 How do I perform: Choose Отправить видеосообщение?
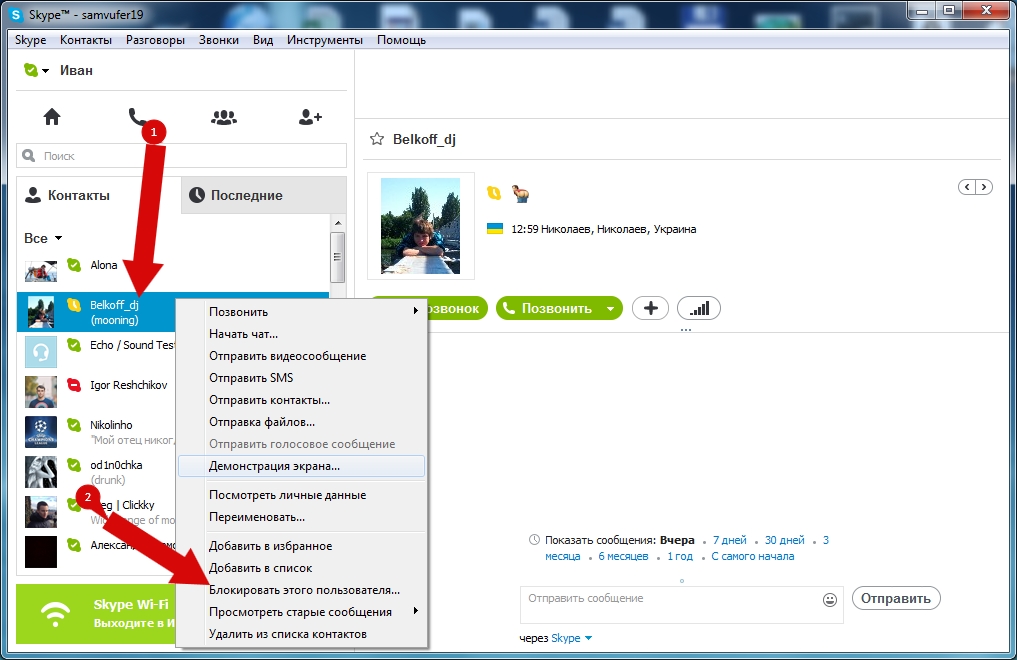click(302, 356)
